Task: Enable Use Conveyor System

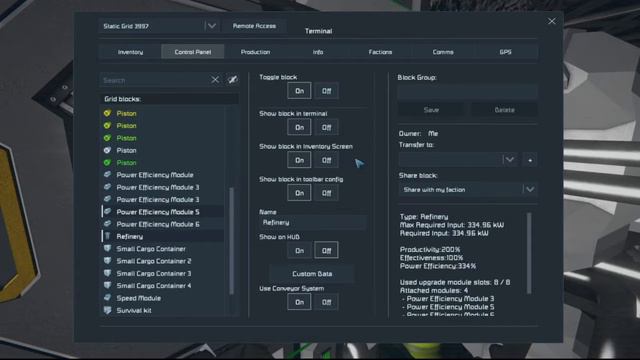Action: pyautogui.click(x=299, y=302)
